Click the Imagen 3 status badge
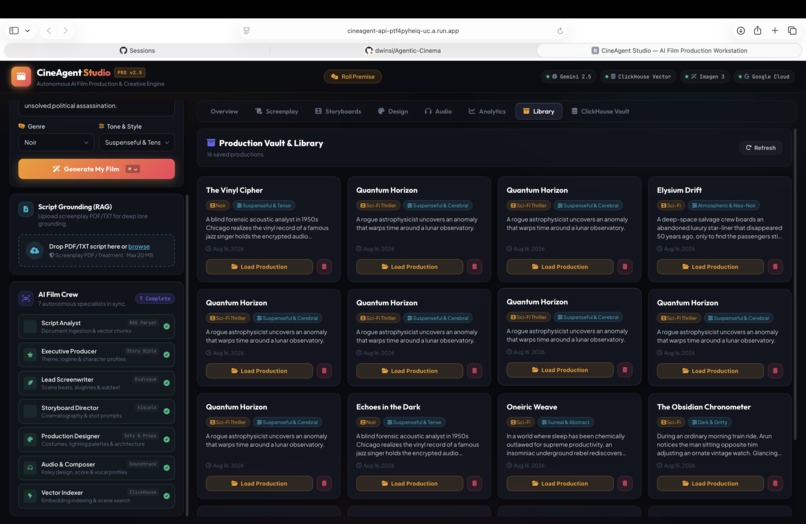 point(704,77)
